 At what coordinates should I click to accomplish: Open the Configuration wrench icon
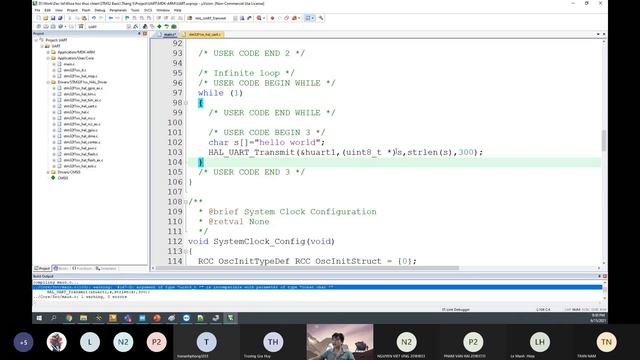[321, 18]
